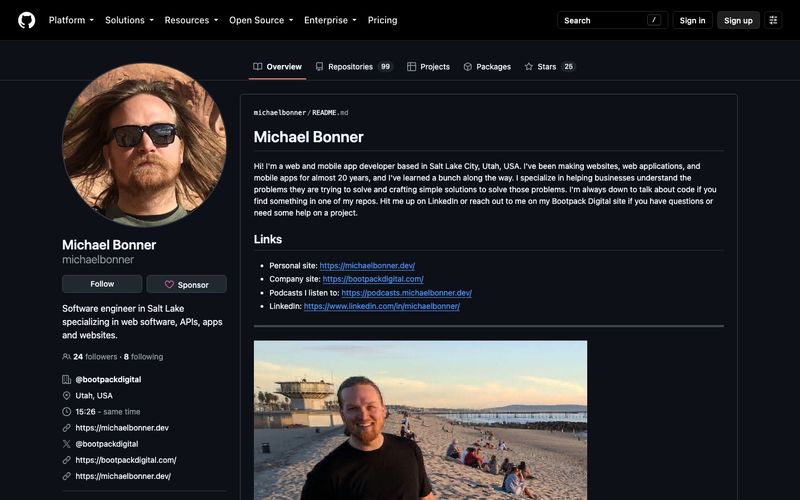
Task: Click the michaelbonner repository path link in README
Action: click(280, 113)
